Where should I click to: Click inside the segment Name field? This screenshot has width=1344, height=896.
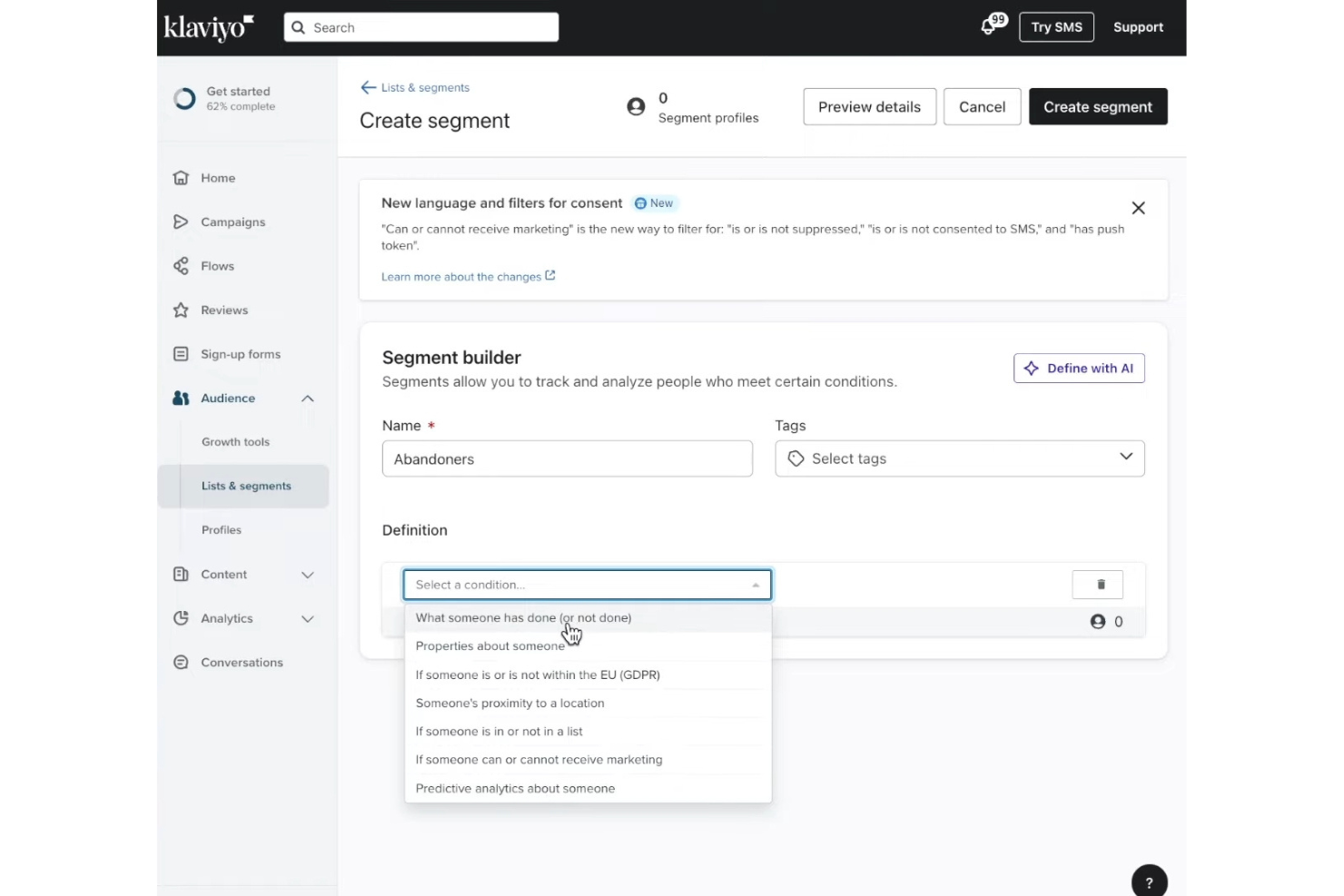[x=567, y=458]
